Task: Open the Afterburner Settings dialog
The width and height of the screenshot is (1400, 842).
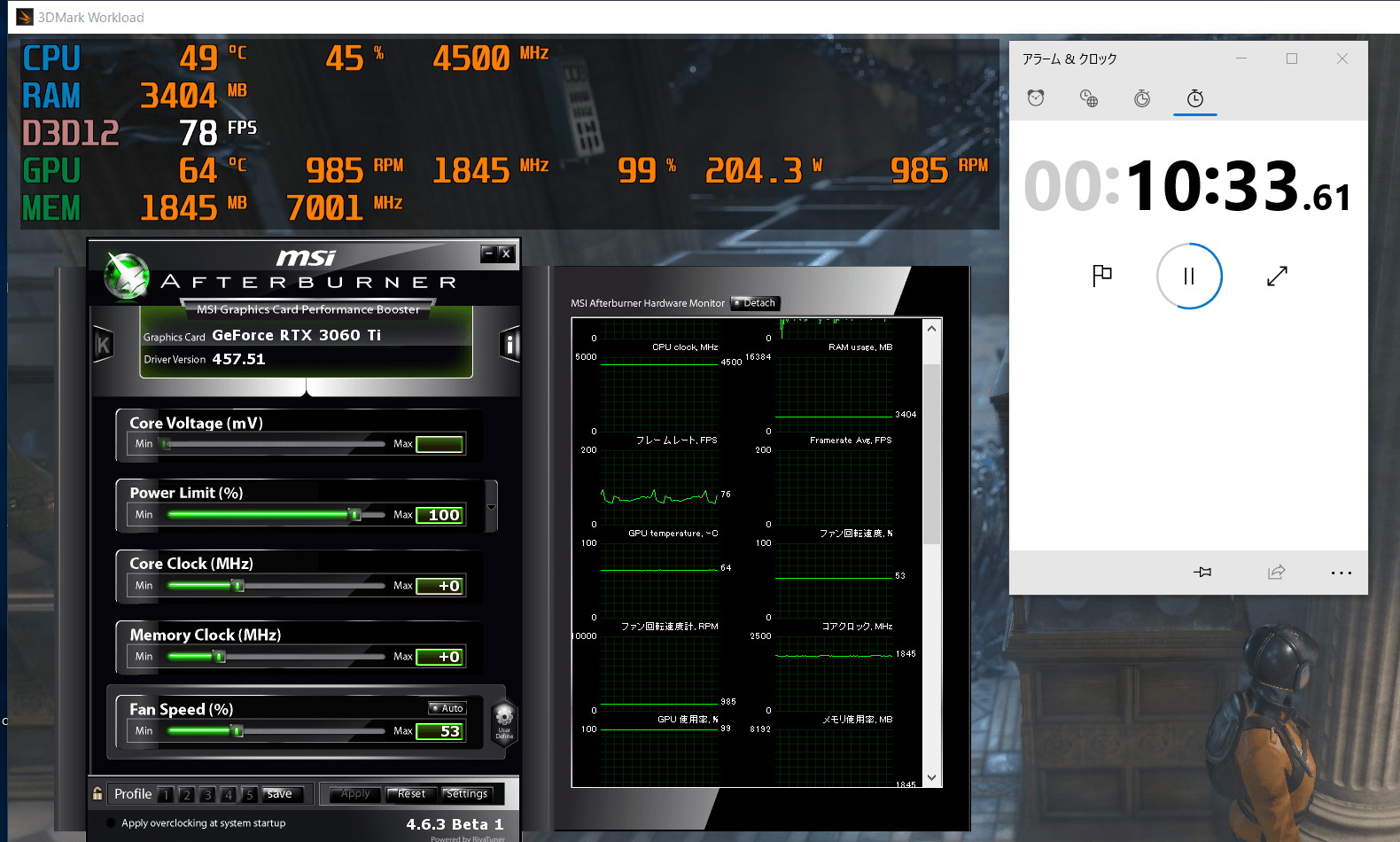Action: point(467,794)
